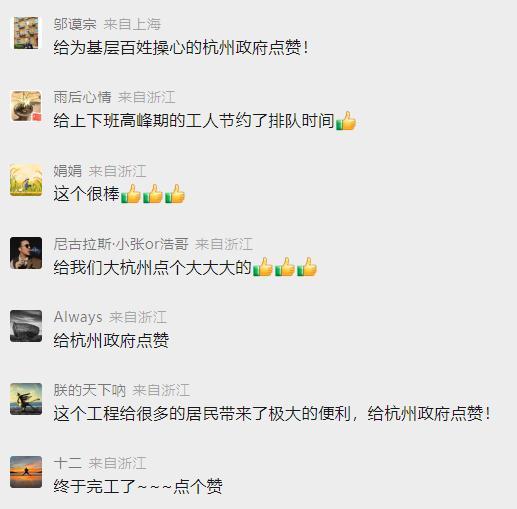Image resolution: width=517 pixels, height=509 pixels.
Task: Open 十二's sunset avatar
Action: click(x=26, y=472)
